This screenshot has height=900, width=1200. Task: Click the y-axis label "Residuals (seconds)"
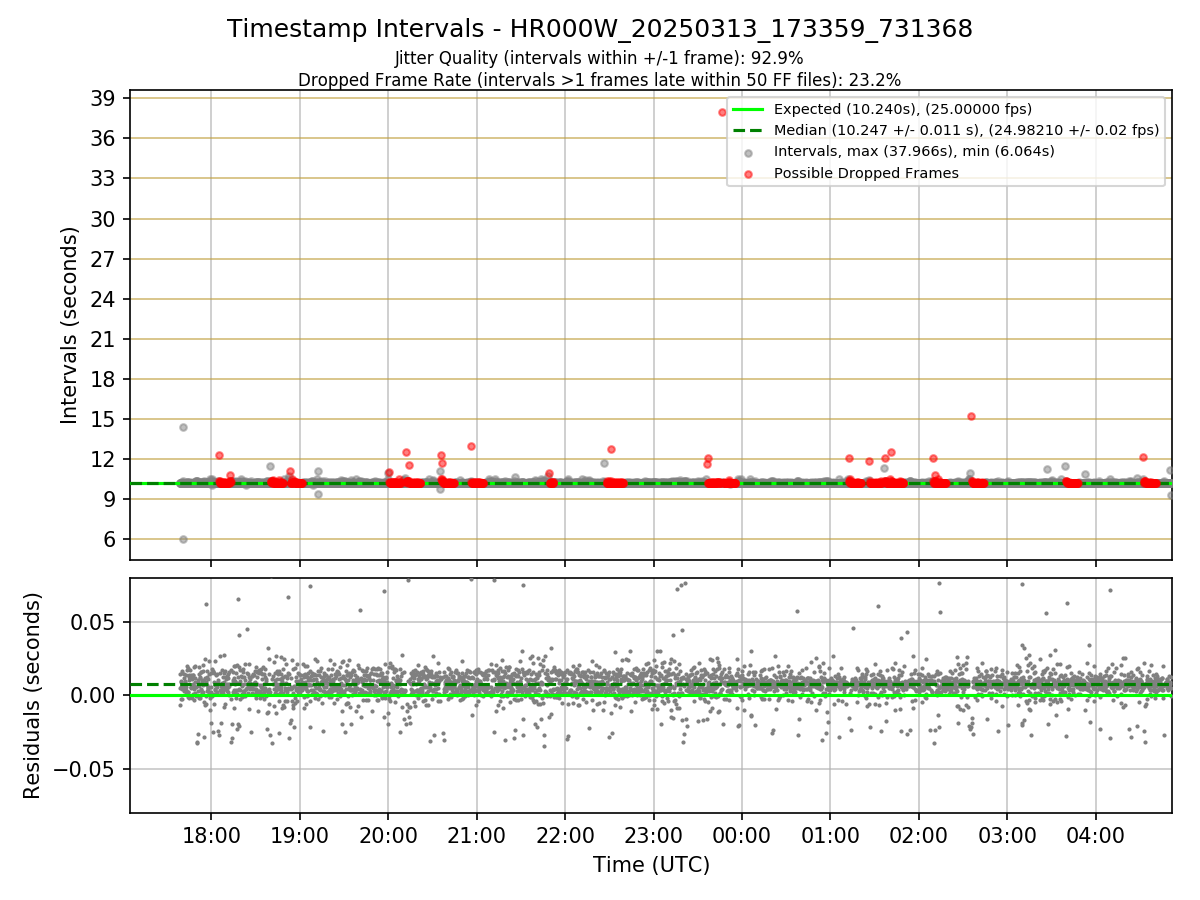[32, 696]
